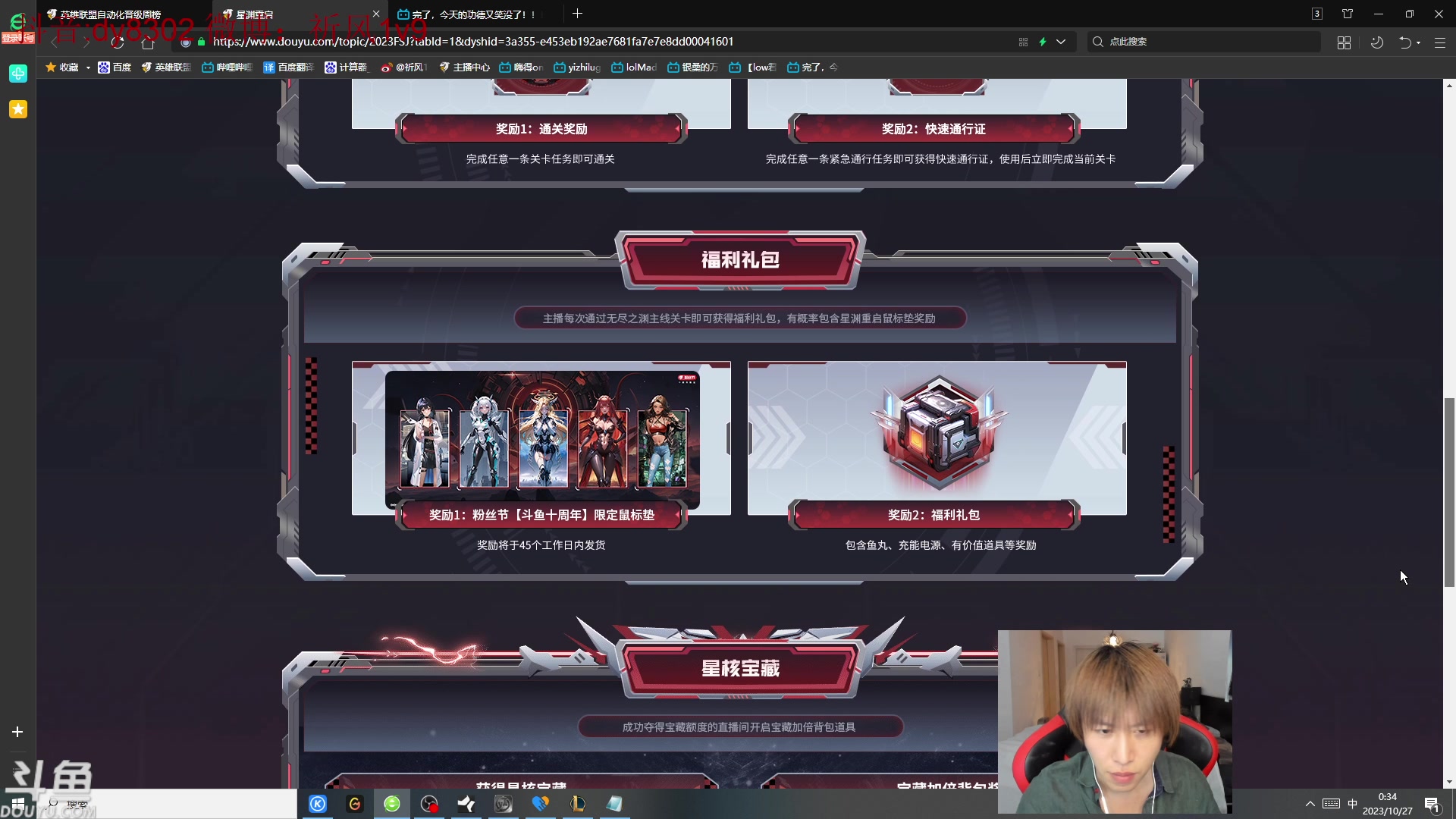
Task: Click the green site security lock icon
Action: (202, 42)
